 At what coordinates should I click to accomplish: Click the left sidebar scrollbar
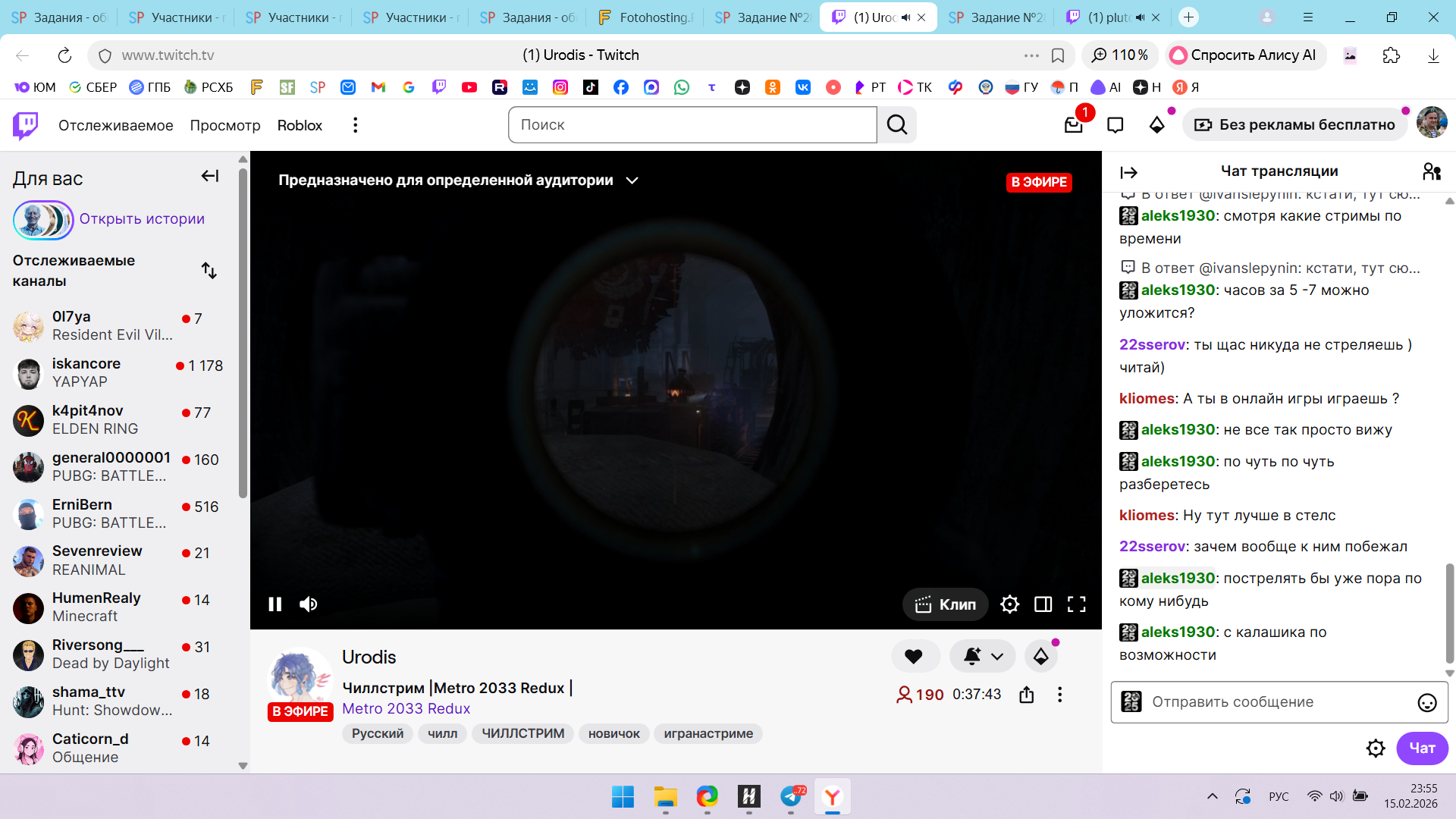(x=243, y=334)
